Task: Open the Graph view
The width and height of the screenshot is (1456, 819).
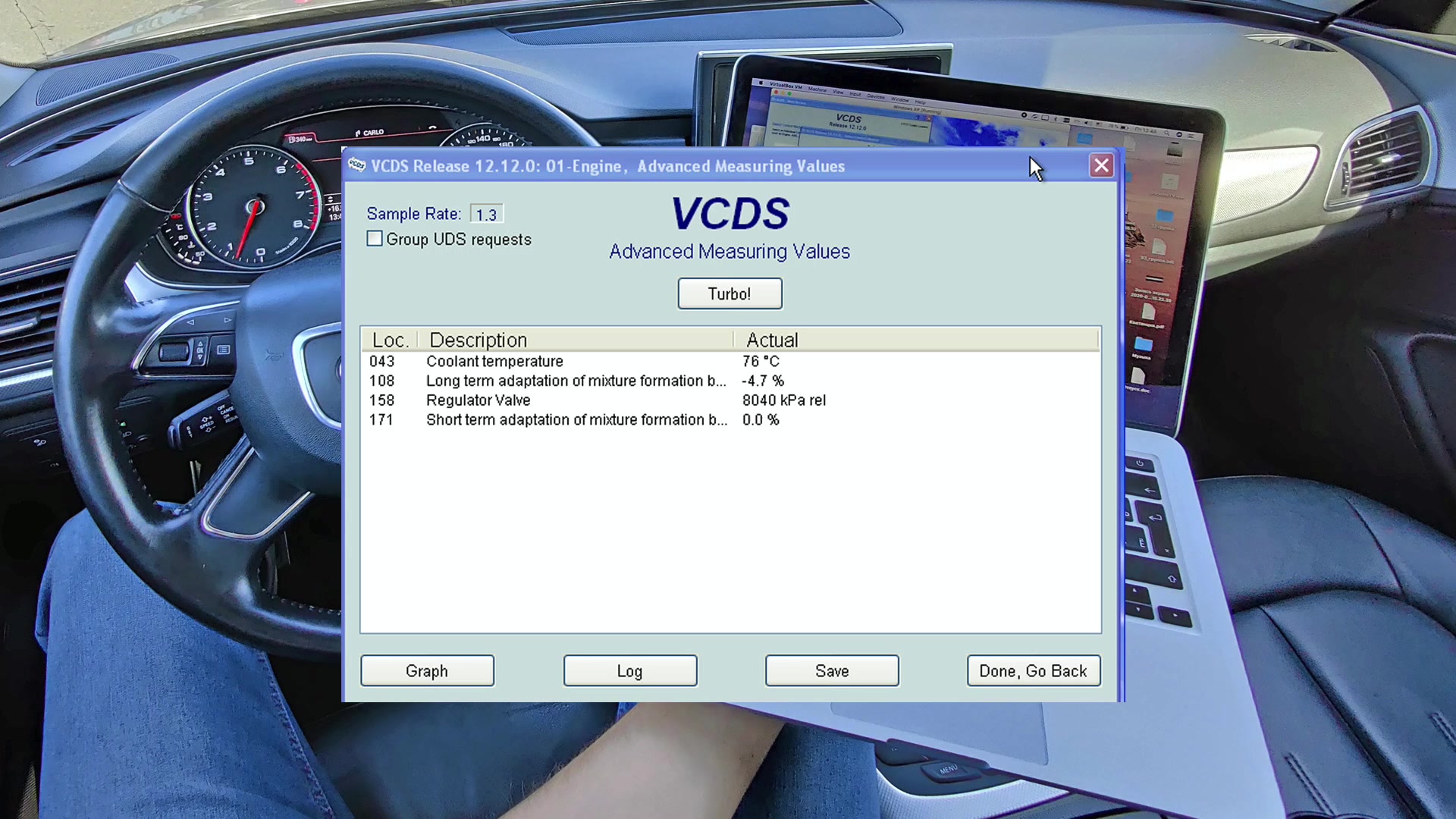Action: [x=427, y=671]
